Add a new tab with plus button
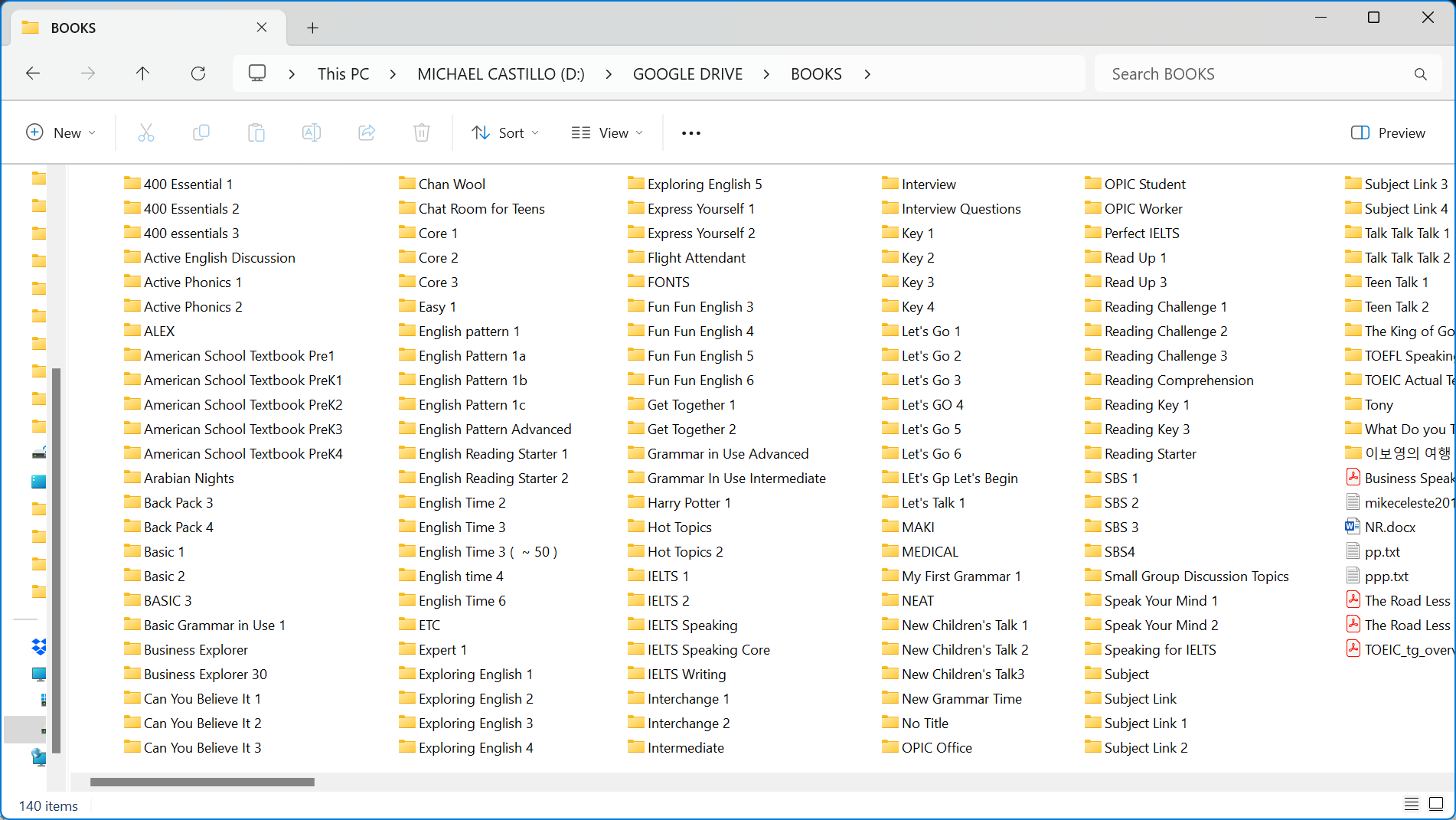Screen dimensions: 1456x820 [x=312, y=28]
